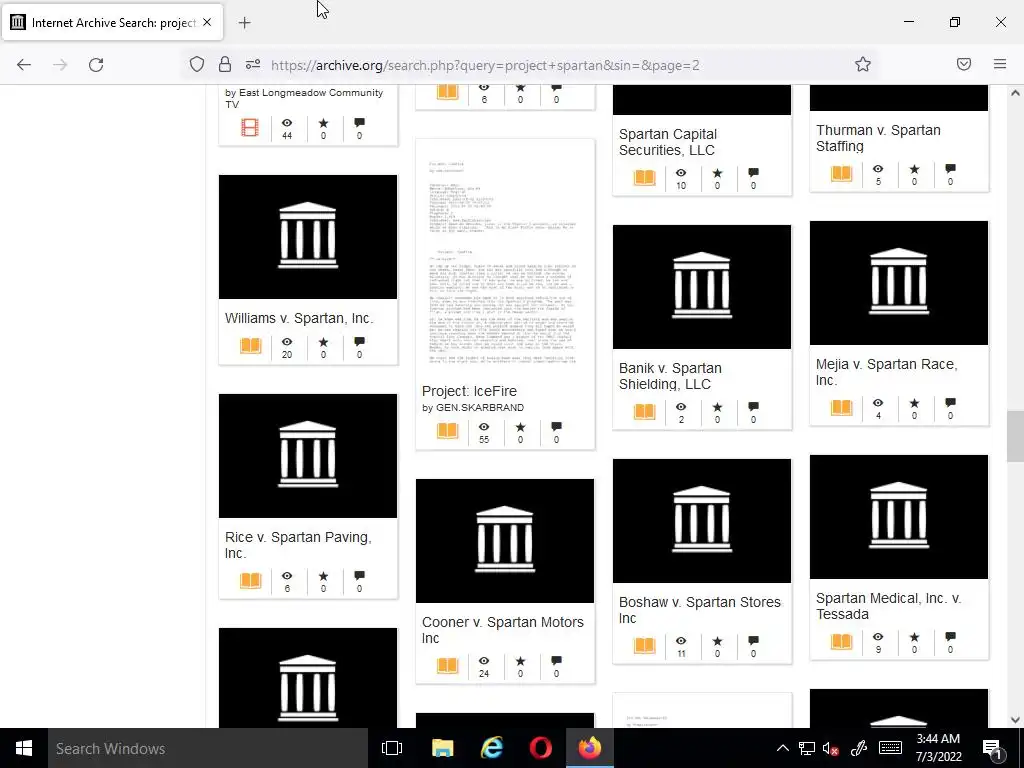Click the archive.org URL address field
The image size is (1024, 768).
[485, 65]
